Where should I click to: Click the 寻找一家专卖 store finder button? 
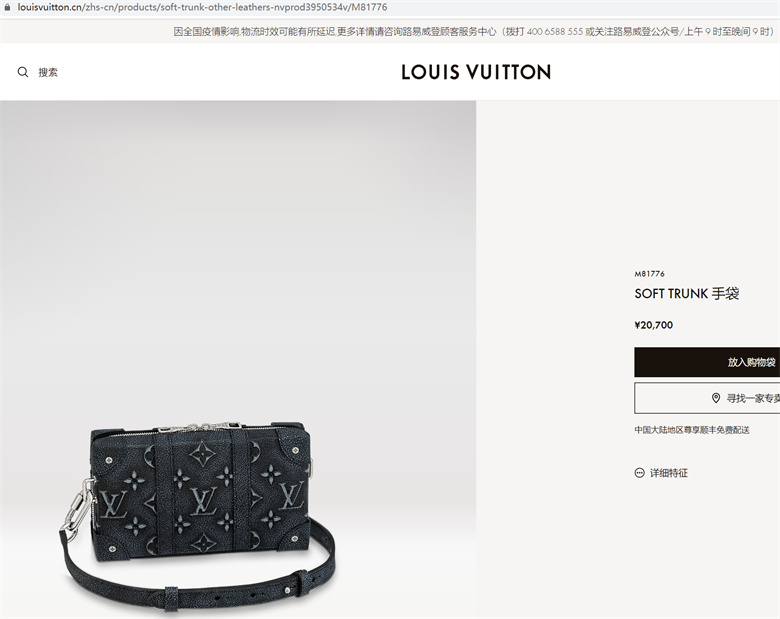click(x=707, y=398)
